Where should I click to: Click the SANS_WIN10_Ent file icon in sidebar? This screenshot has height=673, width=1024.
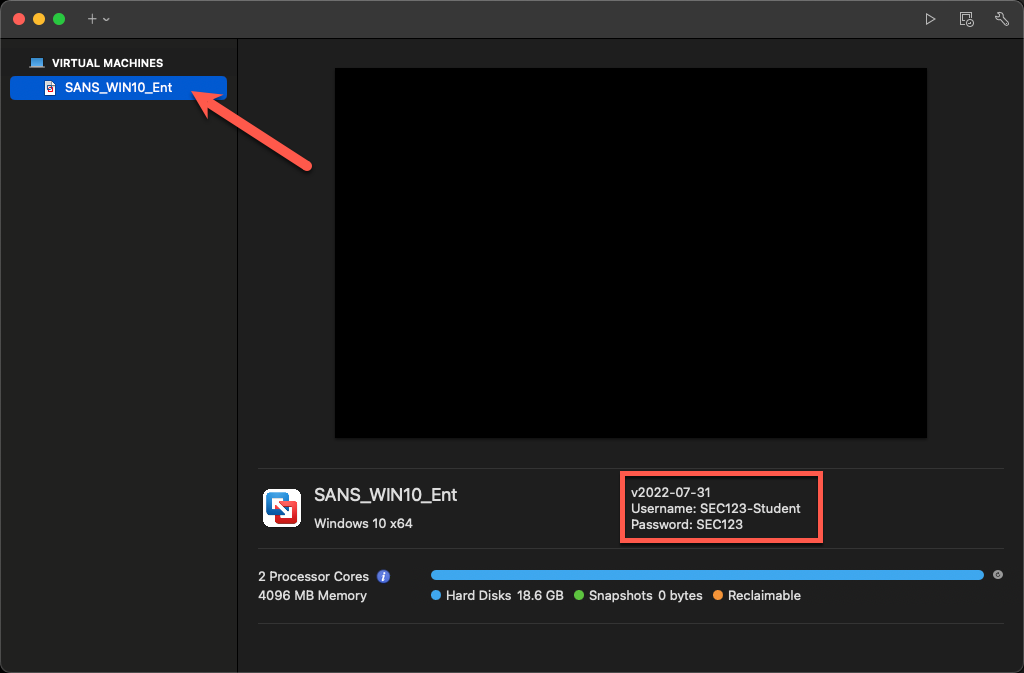tap(50, 88)
